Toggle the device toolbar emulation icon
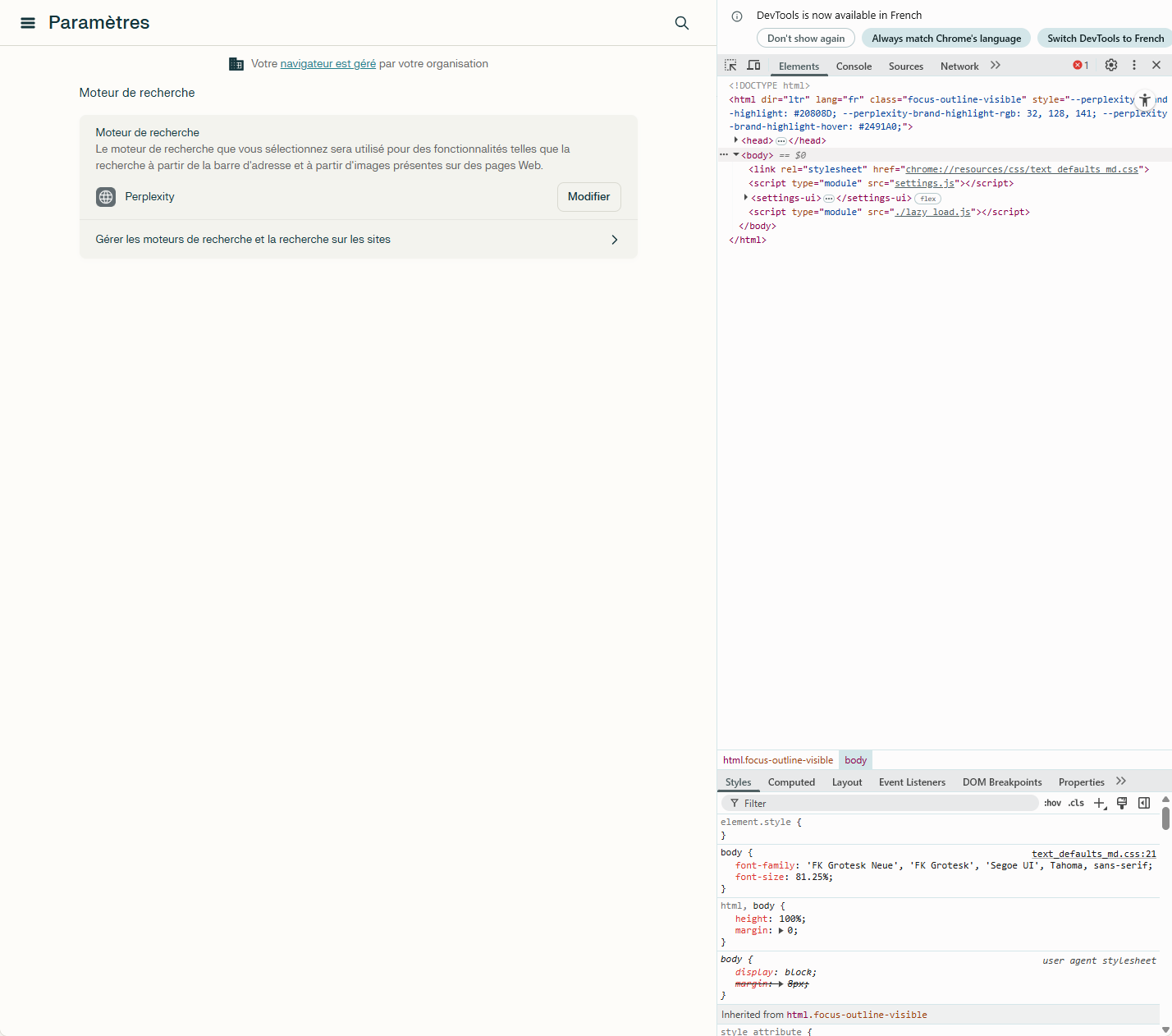Image resolution: width=1172 pixels, height=1036 pixels. 753,65
